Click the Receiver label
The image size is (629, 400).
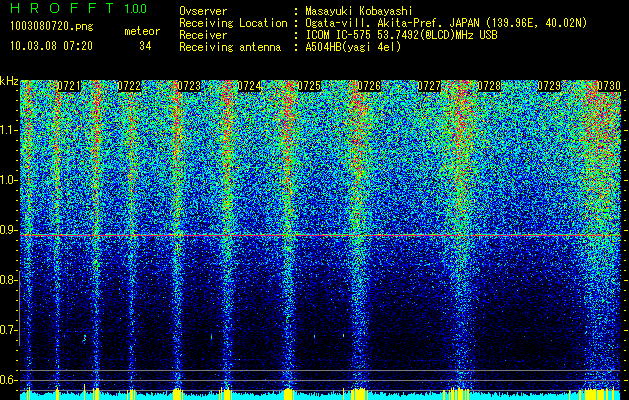pos(203,35)
